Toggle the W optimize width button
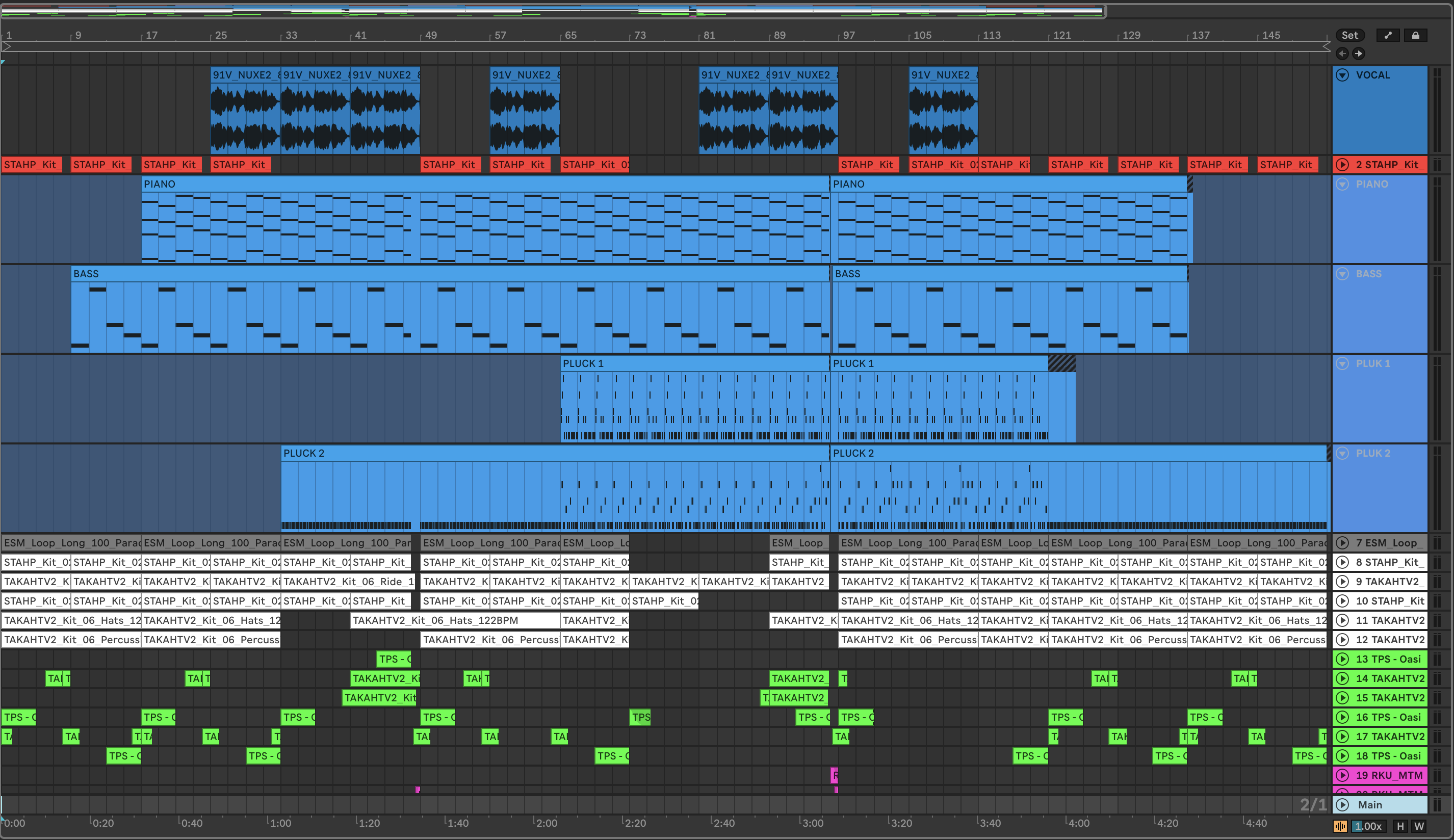Viewport: 1454px width, 840px height. coord(1419,826)
